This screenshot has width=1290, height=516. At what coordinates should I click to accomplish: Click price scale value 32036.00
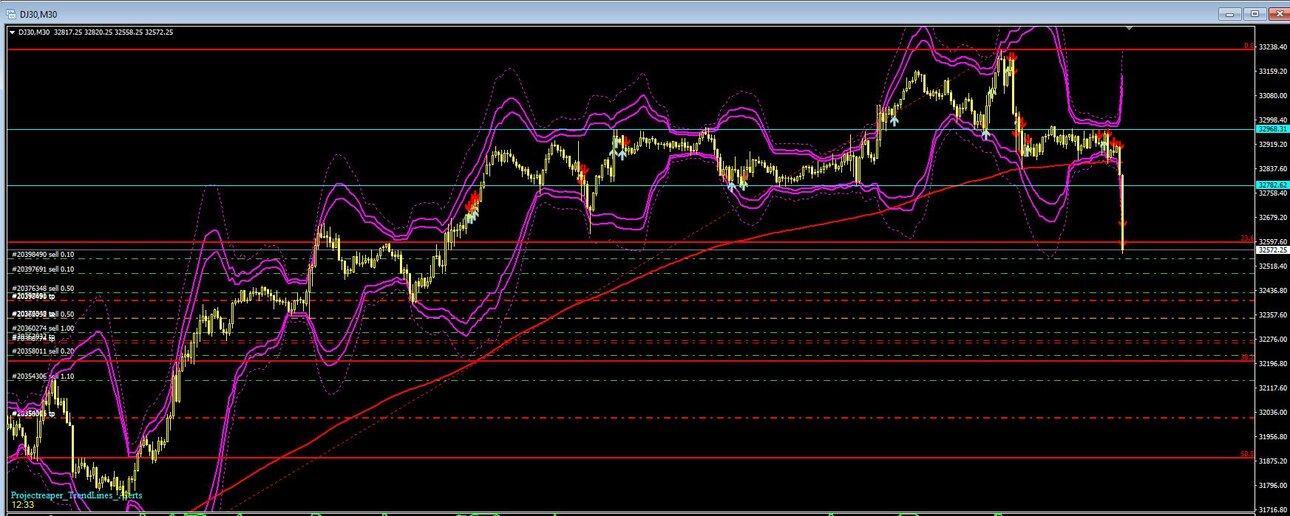[1272, 412]
